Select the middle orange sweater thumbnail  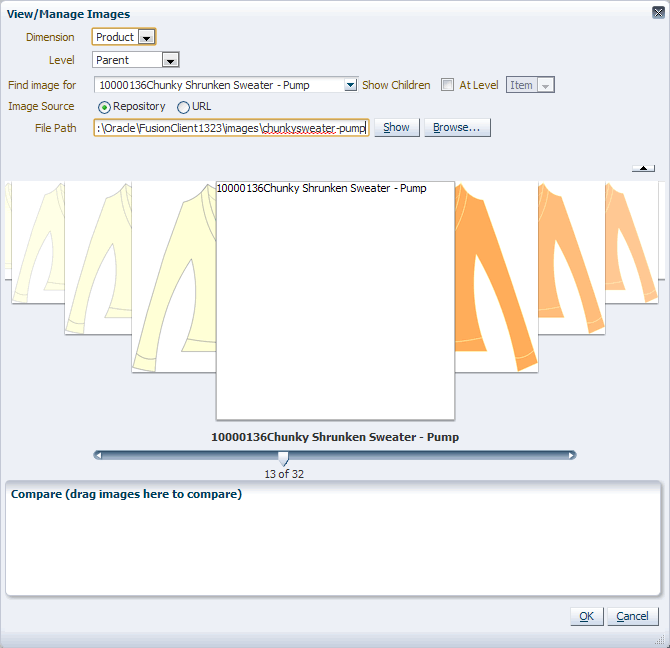(571, 258)
